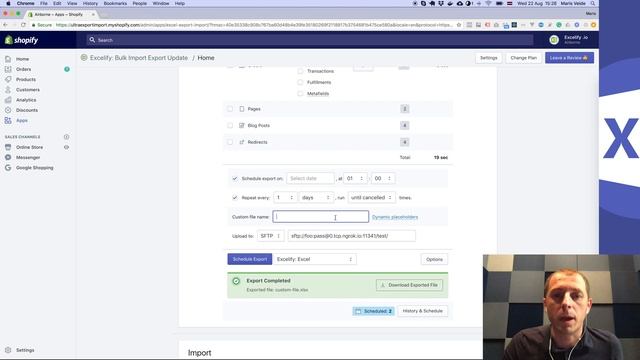This screenshot has height=360, width=640.
Task: Open Analytics chart icon in sidebar
Action: 8,100
